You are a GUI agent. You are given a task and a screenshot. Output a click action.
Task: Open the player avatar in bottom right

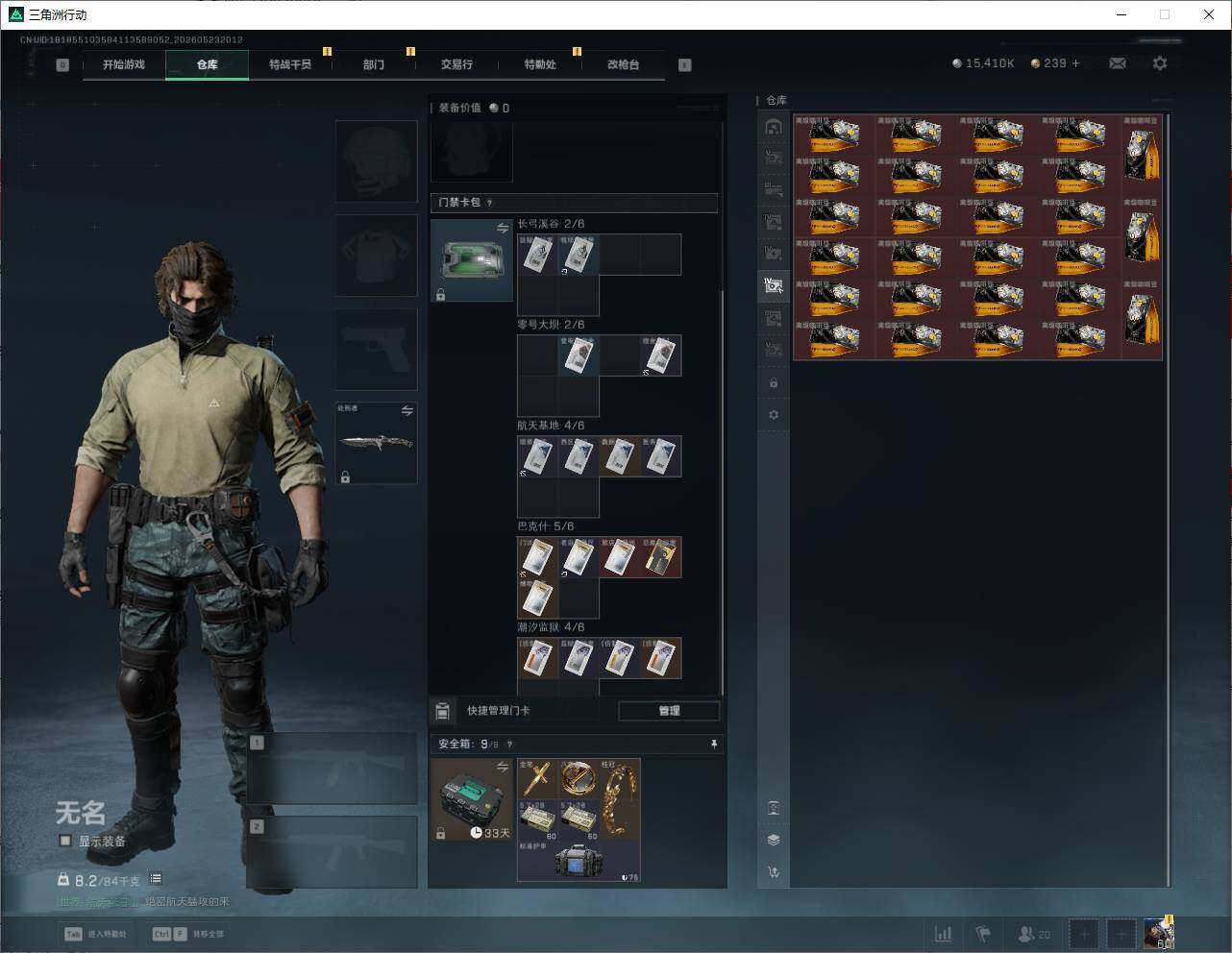click(1159, 934)
